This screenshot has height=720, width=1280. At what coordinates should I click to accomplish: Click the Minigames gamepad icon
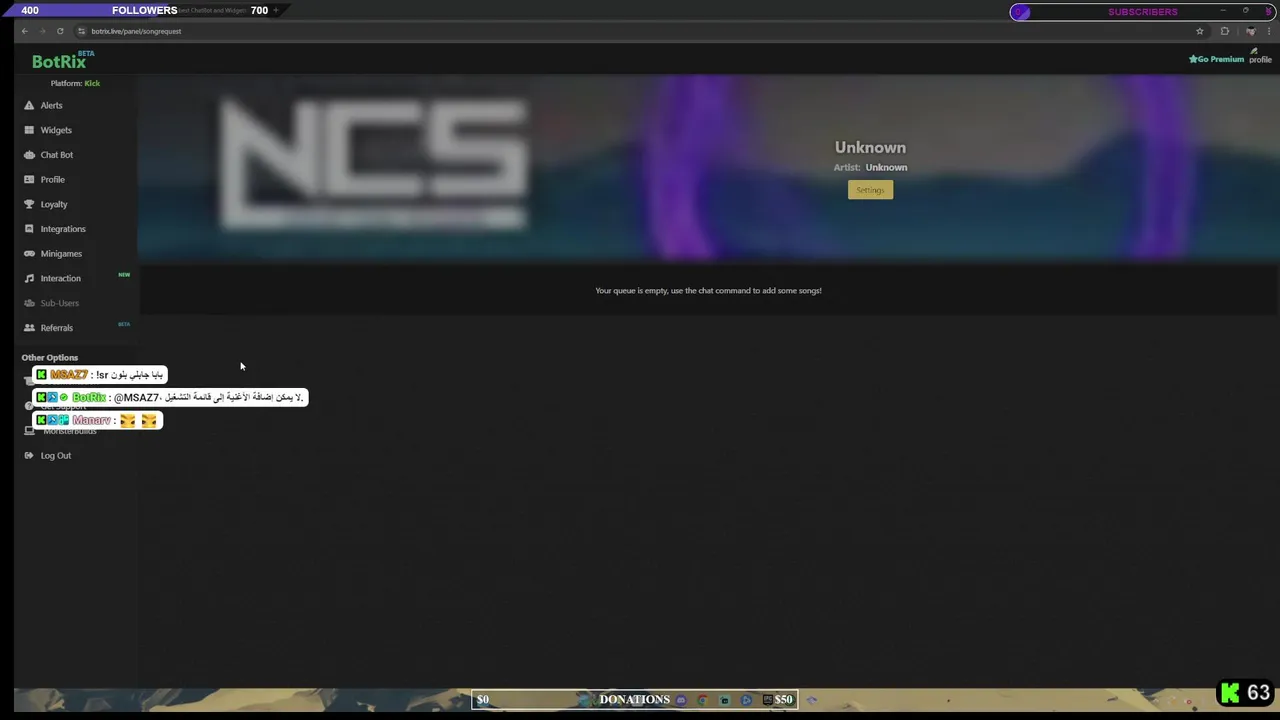[29, 254]
